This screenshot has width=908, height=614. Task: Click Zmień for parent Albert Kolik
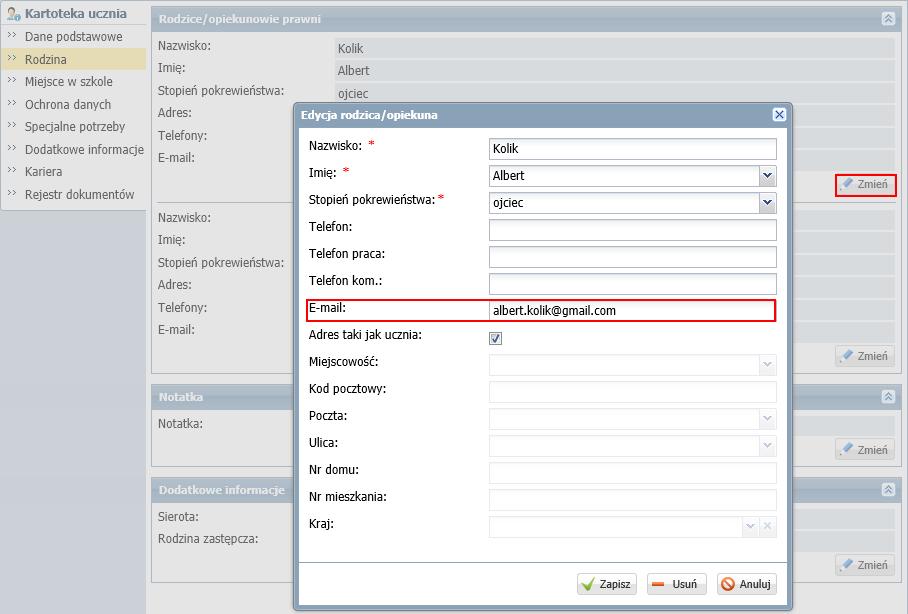tap(865, 185)
